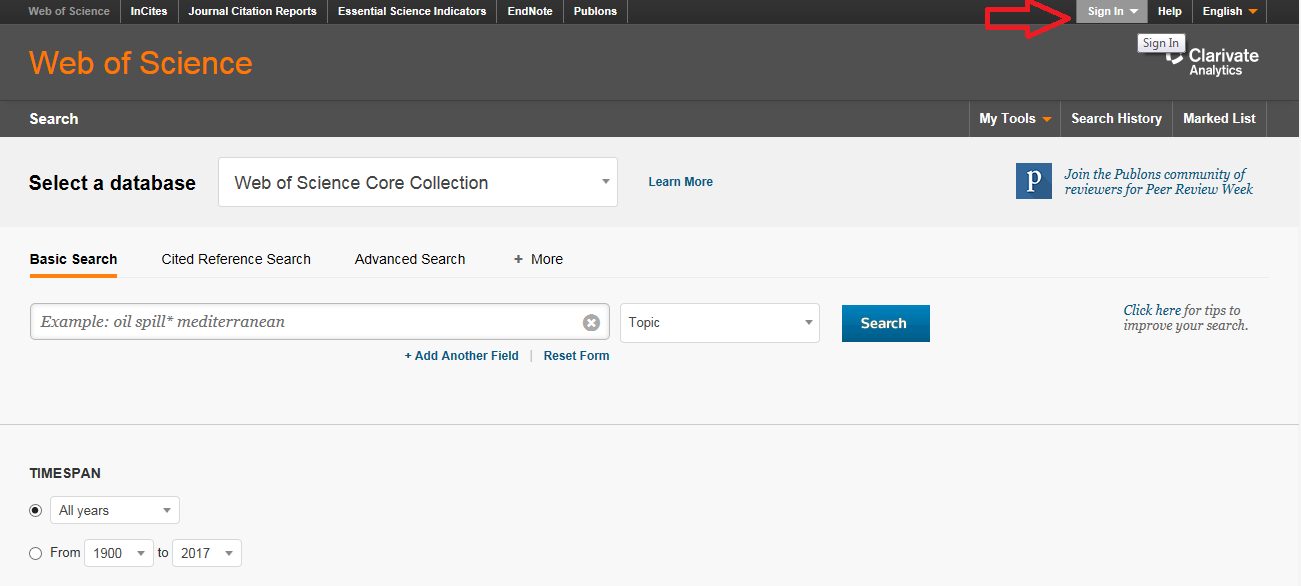Screen dimensions: 1301x586
Task: Open the Topic field dropdown
Action: pos(720,323)
